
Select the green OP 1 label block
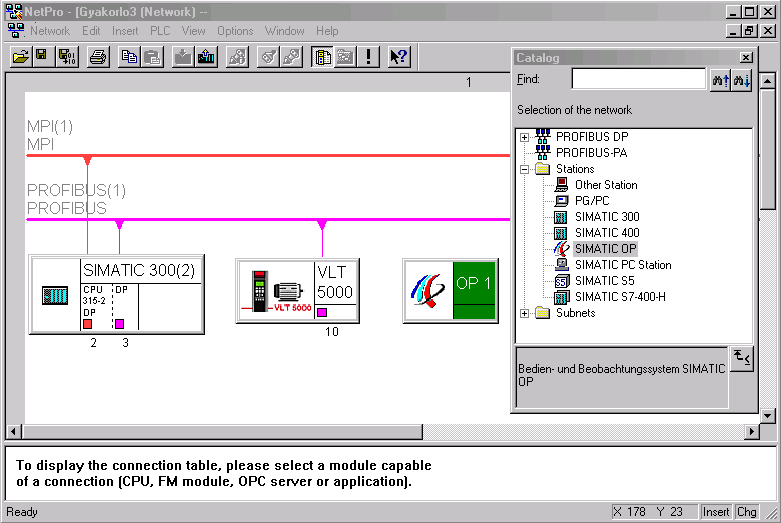[x=474, y=290]
